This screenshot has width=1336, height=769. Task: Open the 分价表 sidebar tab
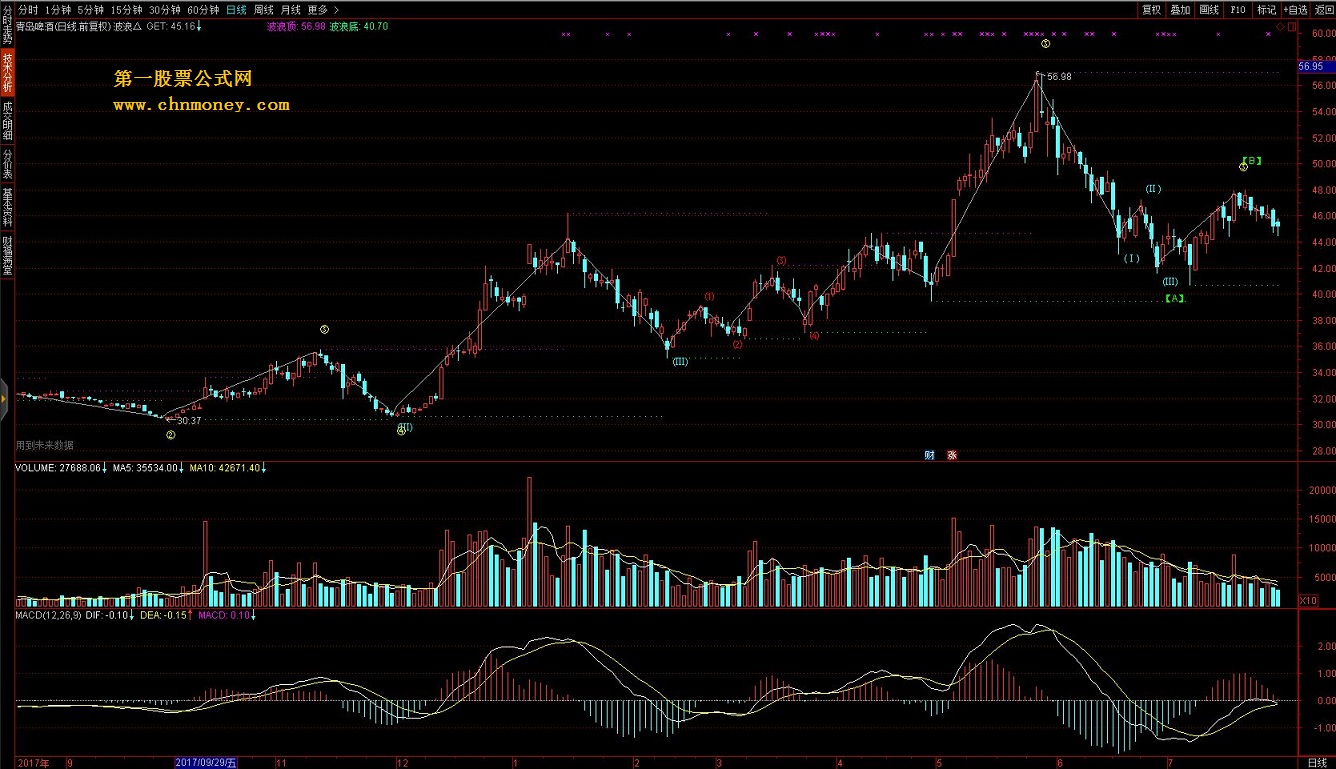point(7,164)
